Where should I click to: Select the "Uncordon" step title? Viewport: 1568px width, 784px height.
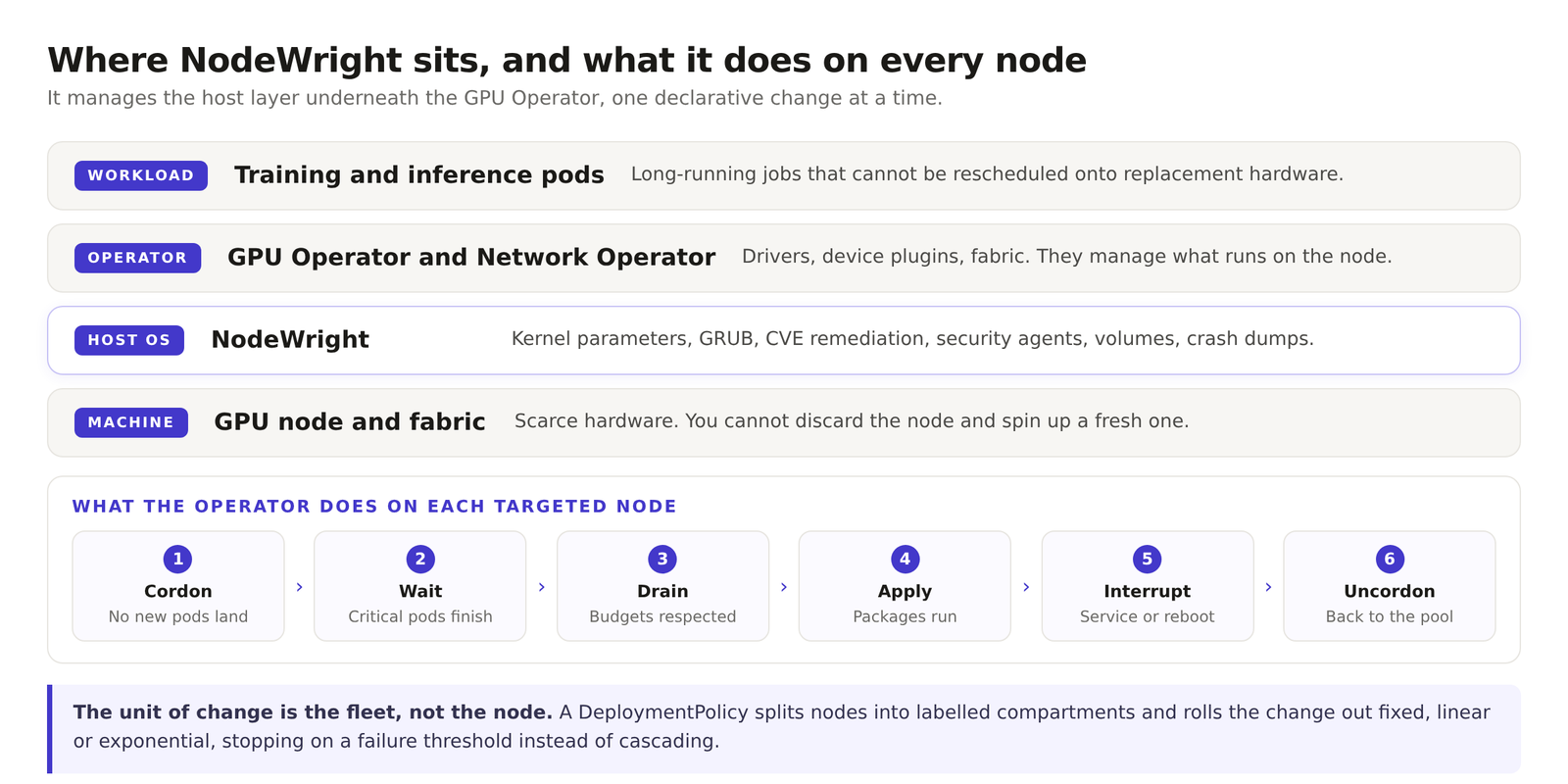[1390, 591]
